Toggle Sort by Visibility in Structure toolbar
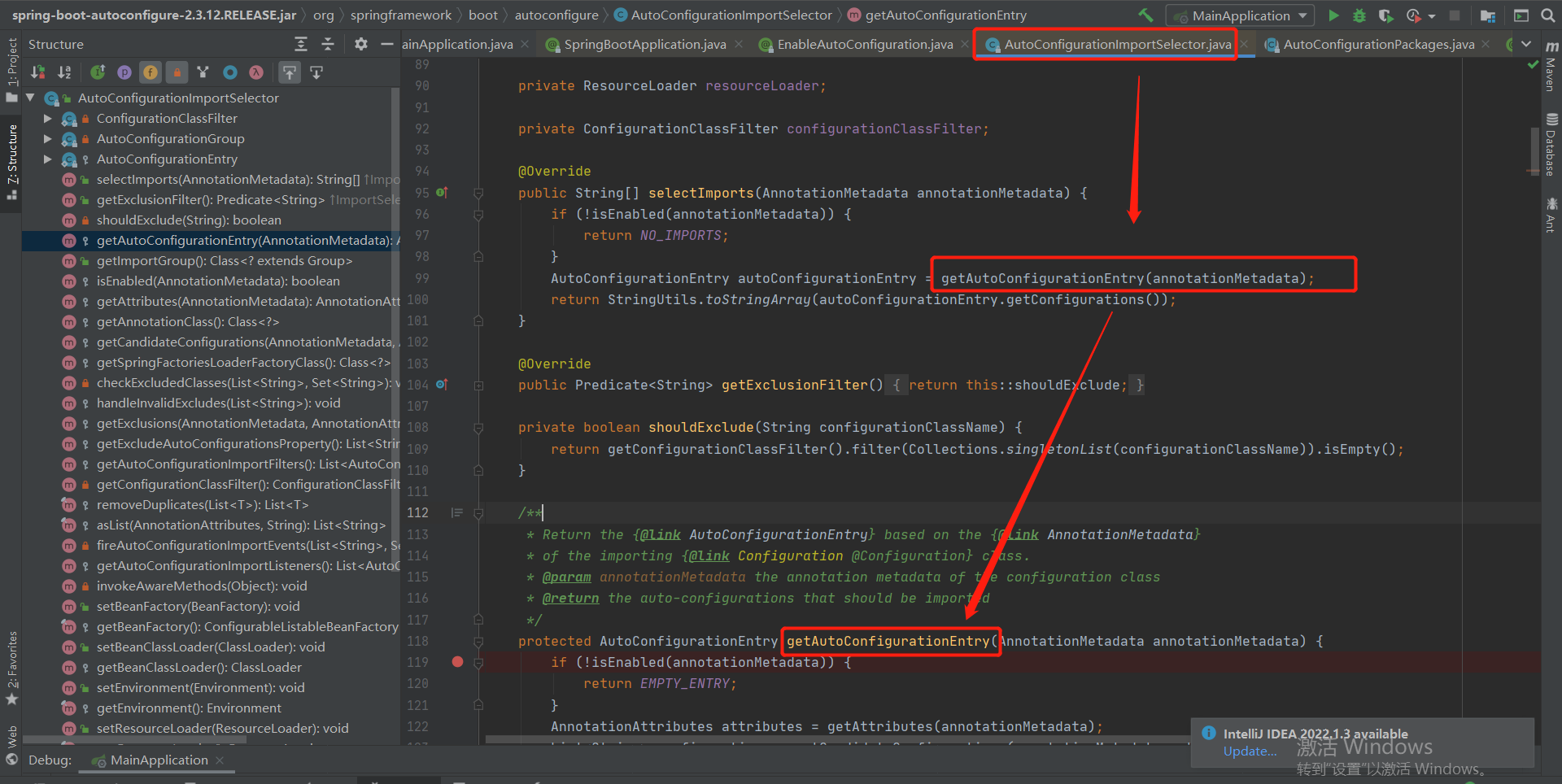 pyautogui.click(x=37, y=72)
